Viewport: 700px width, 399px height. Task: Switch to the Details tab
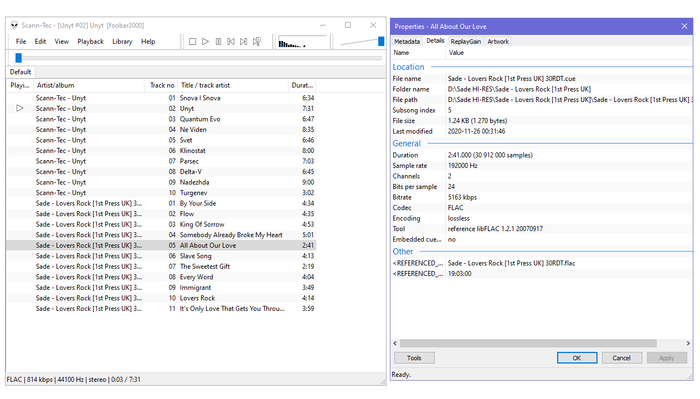[435, 41]
